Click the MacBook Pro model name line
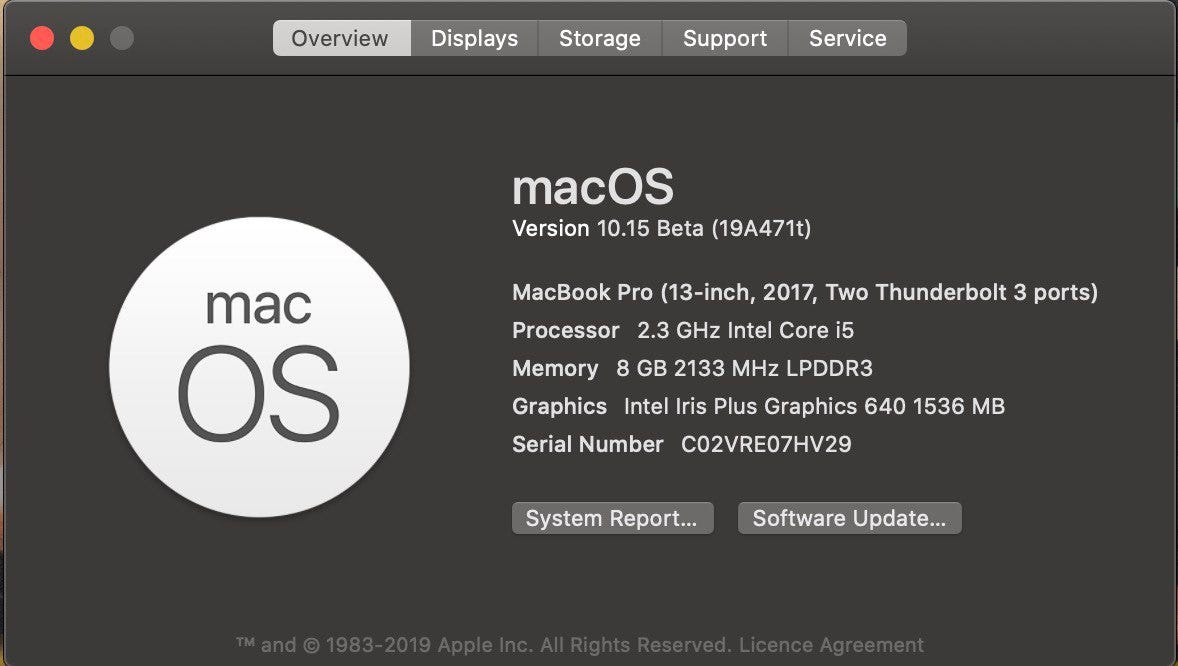The width and height of the screenshot is (1178, 666). [804, 293]
